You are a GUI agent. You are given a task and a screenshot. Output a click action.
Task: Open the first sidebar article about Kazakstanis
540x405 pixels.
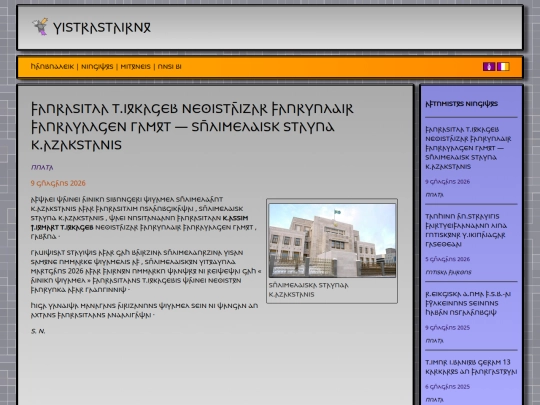click(468, 148)
